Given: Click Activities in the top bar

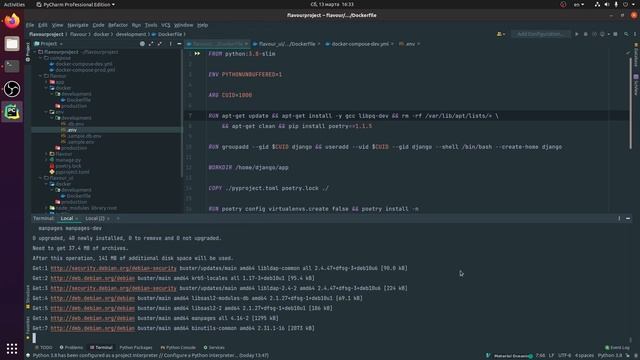Looking at the screenshot, I should click(x=14, y=4).
